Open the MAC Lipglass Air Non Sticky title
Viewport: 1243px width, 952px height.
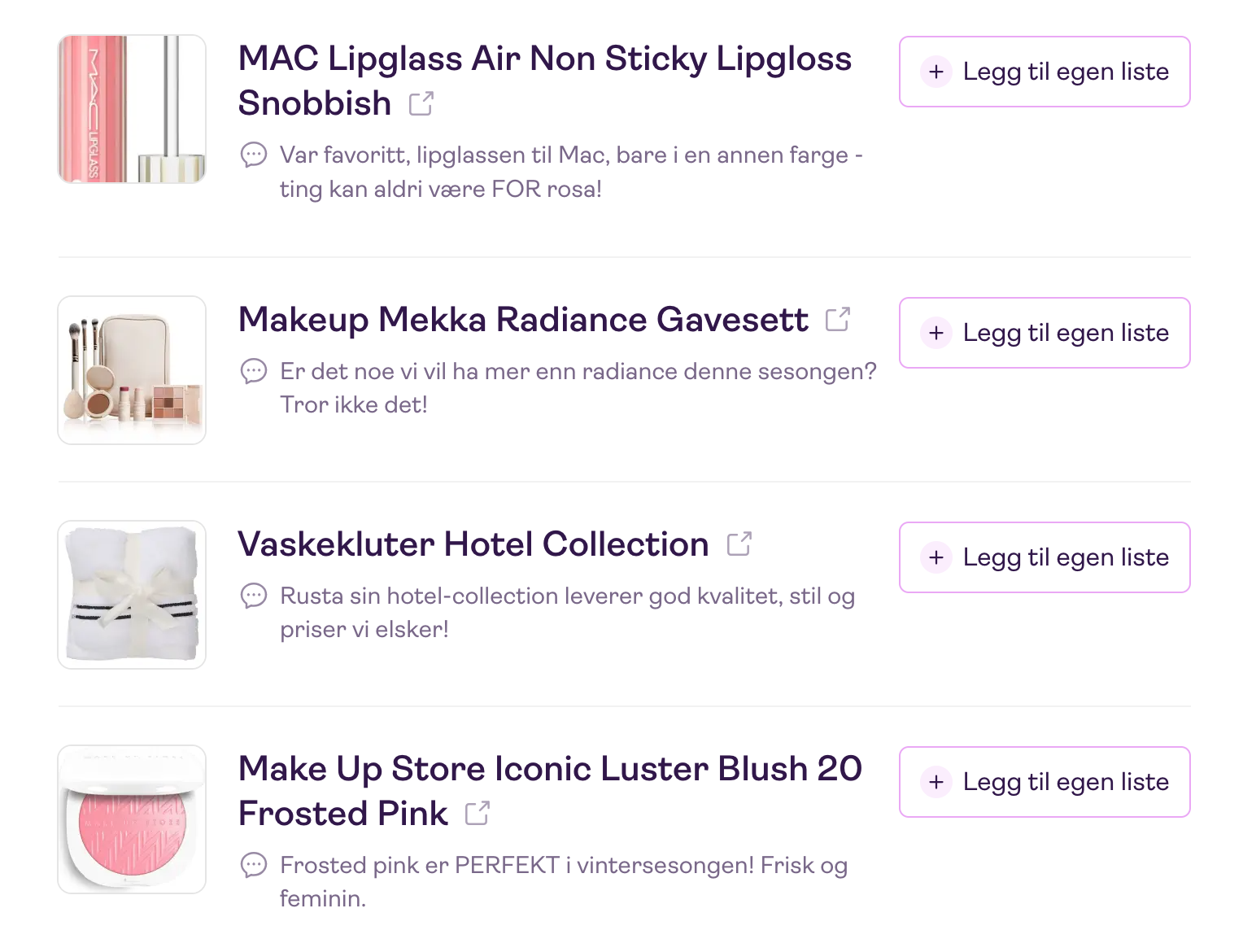[x=544, y=59]
